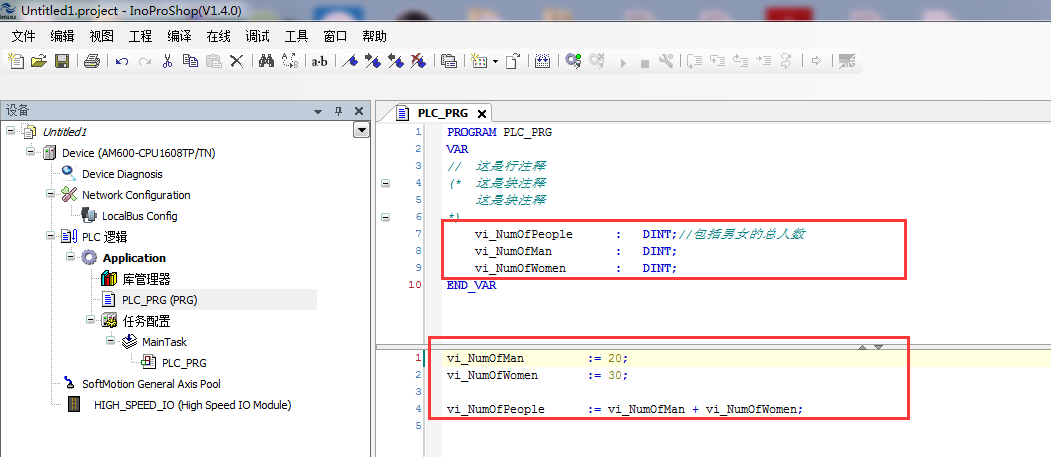The width and height of the screenshot is (1051, 457).
Task: Open the 编译 menu
Action: coord(179,36)
